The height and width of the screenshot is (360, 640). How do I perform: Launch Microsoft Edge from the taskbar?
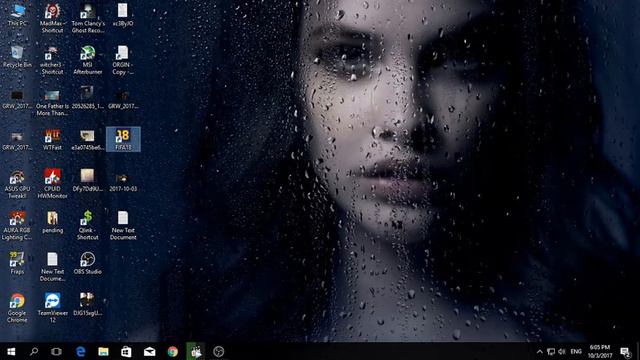click(x=80, y=351)
